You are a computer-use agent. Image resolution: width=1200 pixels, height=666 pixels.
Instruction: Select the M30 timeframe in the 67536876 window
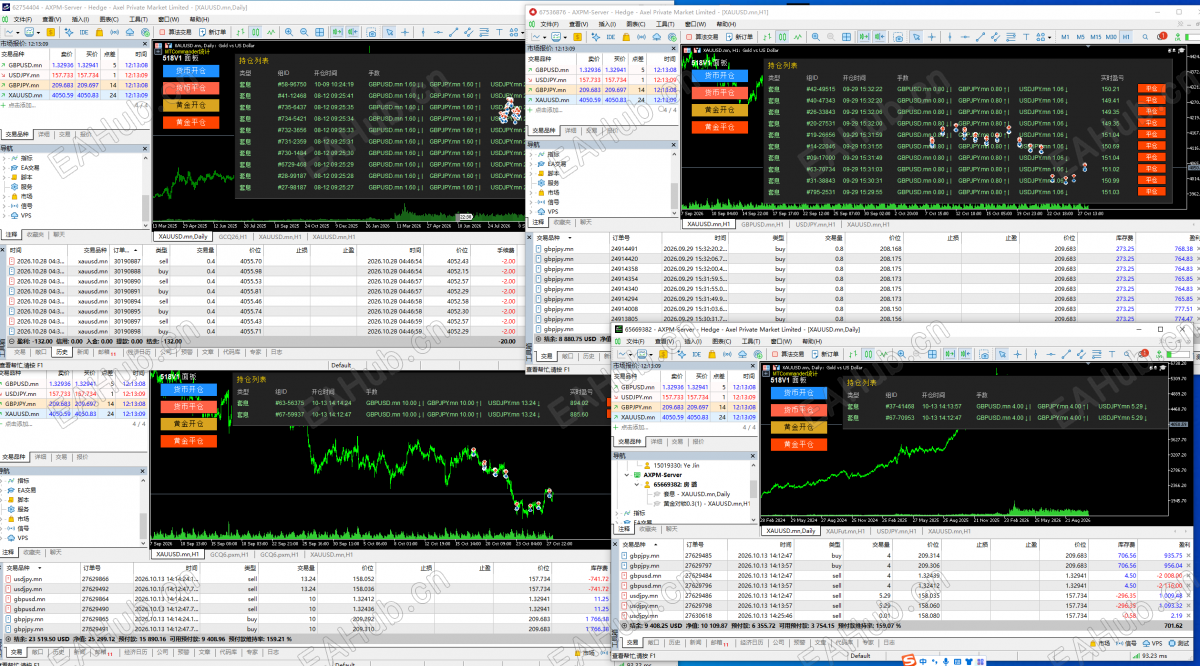click(x=1111, y=36)
